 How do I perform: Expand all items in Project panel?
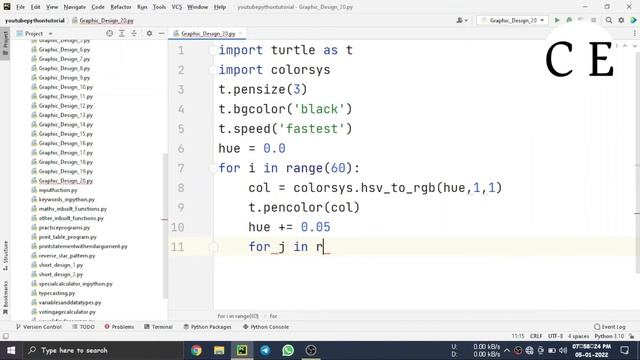coord(122,33)
